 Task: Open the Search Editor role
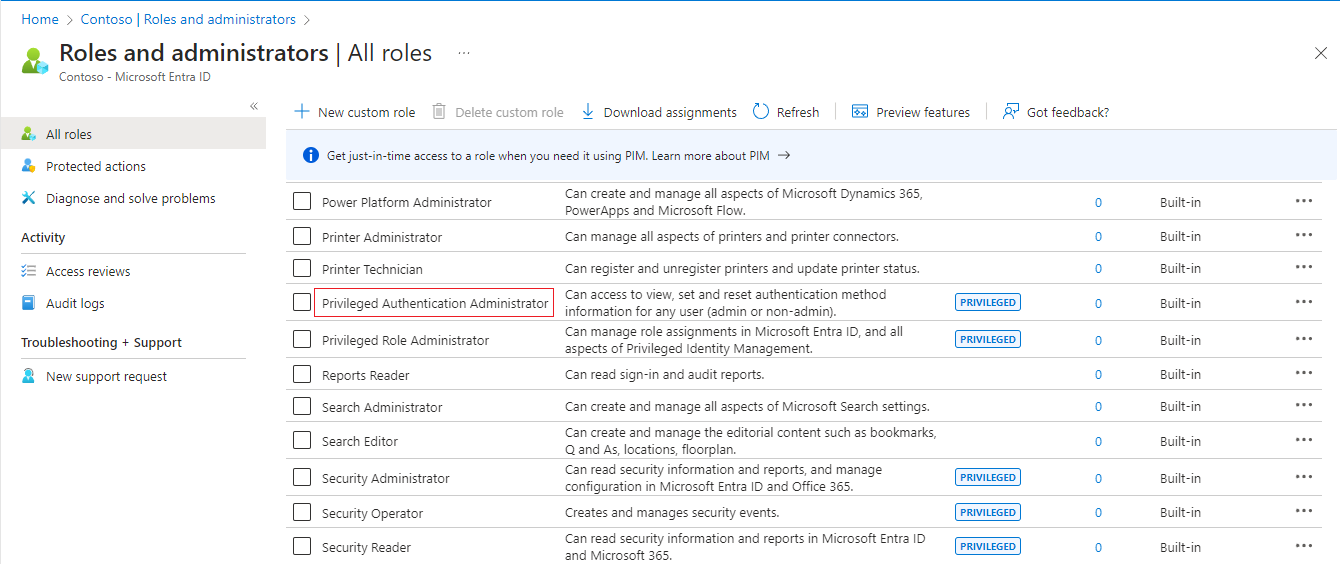pos(360,441)
